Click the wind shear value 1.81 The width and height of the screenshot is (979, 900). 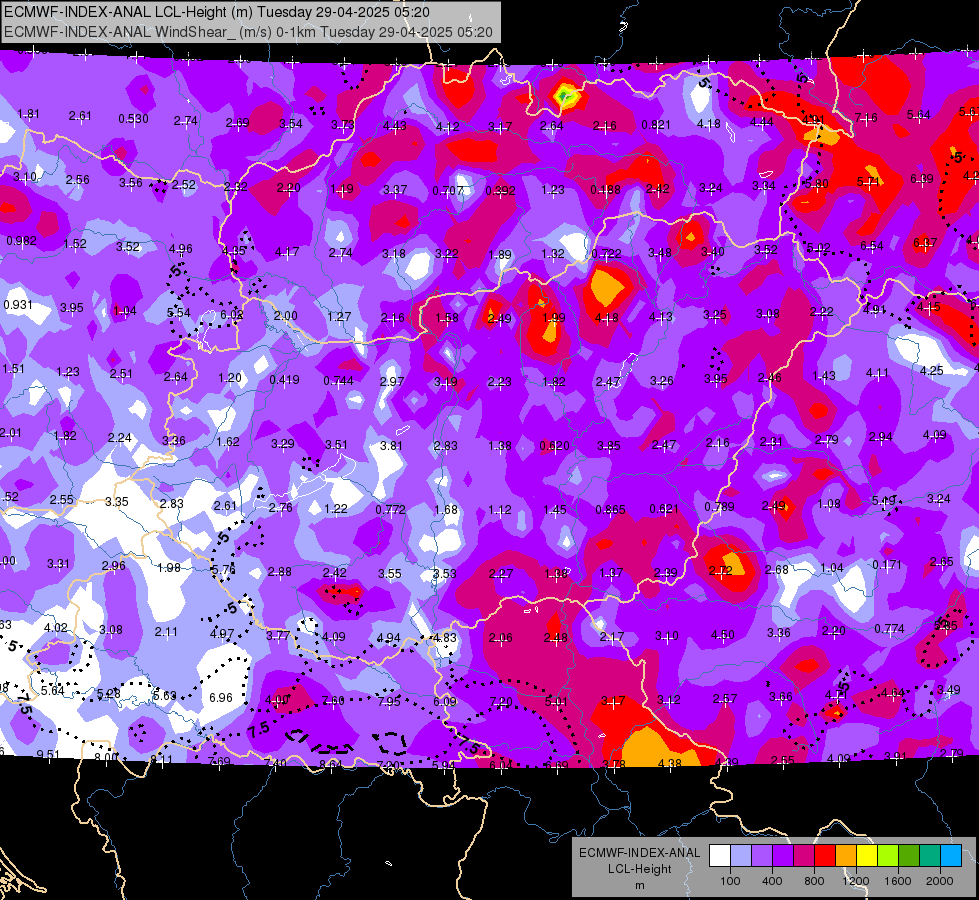(x=28, y=114)
